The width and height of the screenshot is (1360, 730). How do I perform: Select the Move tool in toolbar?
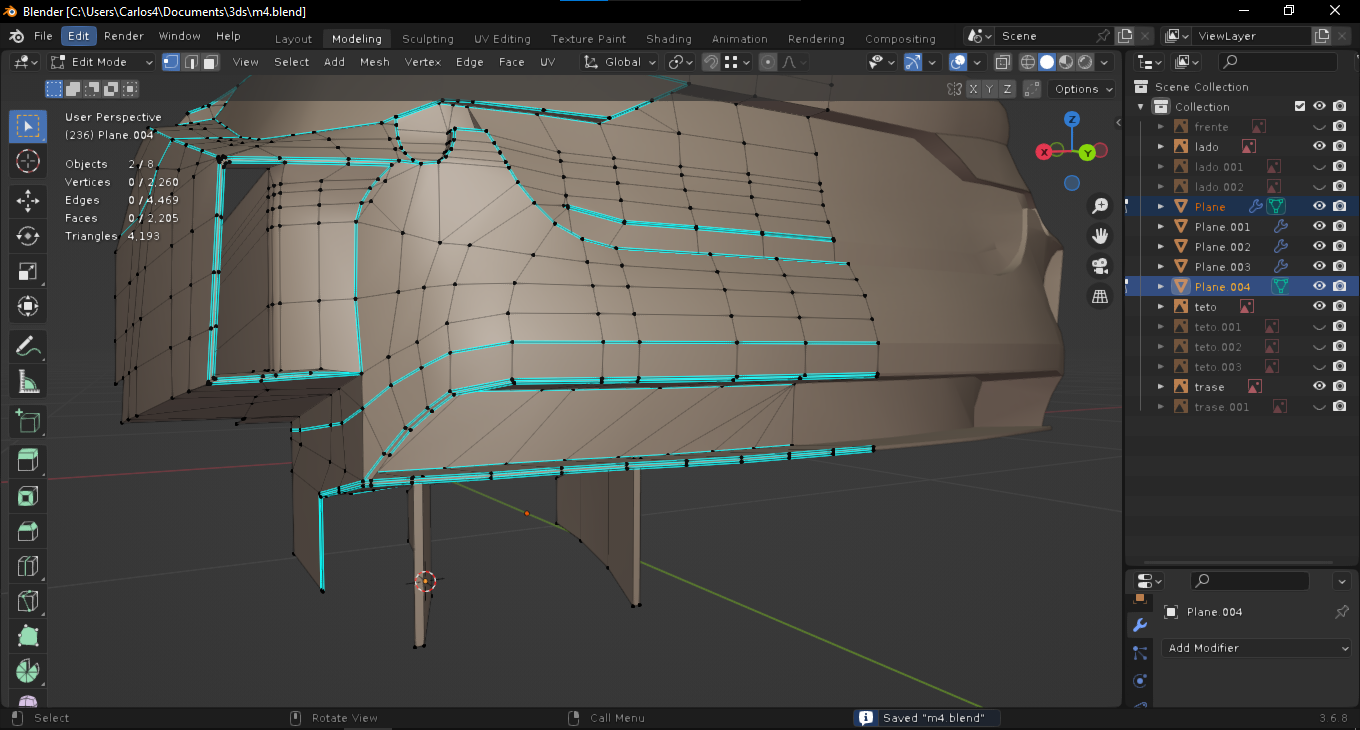pyautogui.click(x=28, y=199)
